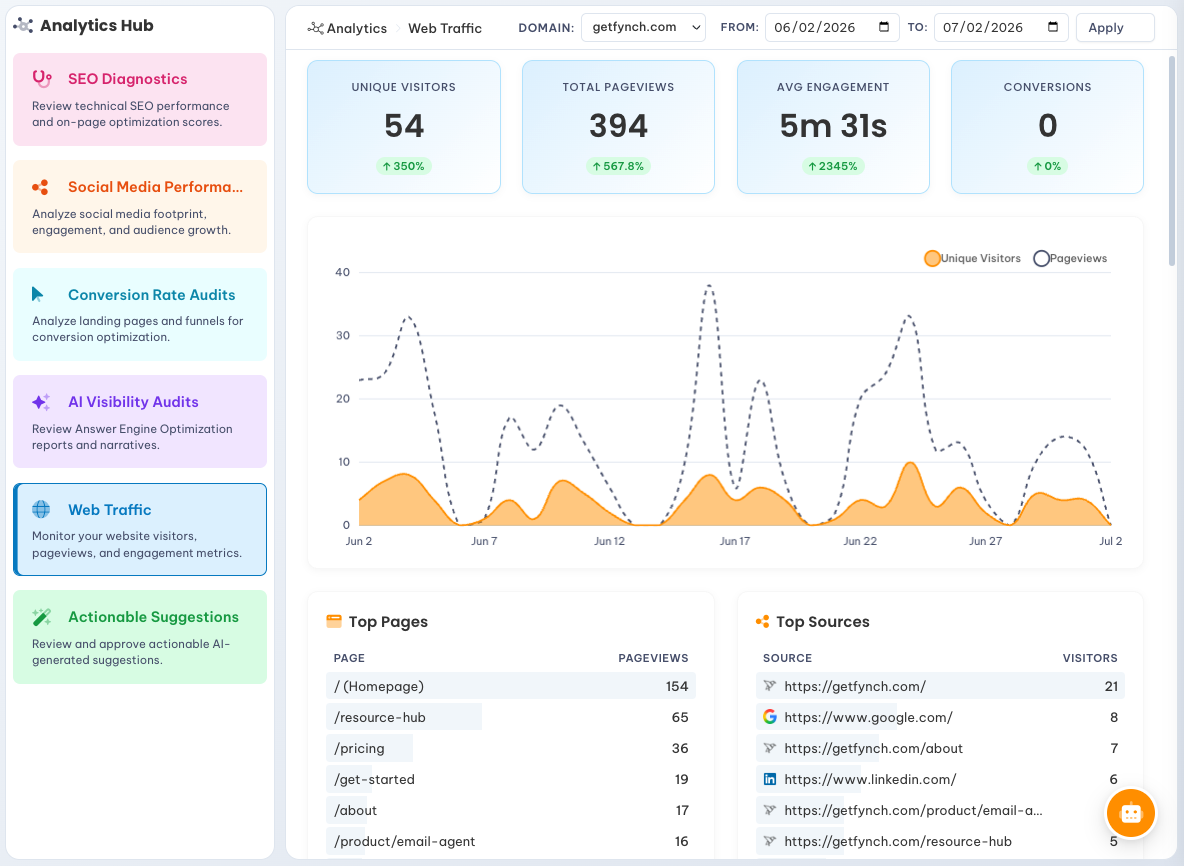Click the Top Sources orange nodes icon

pos(763,621)
